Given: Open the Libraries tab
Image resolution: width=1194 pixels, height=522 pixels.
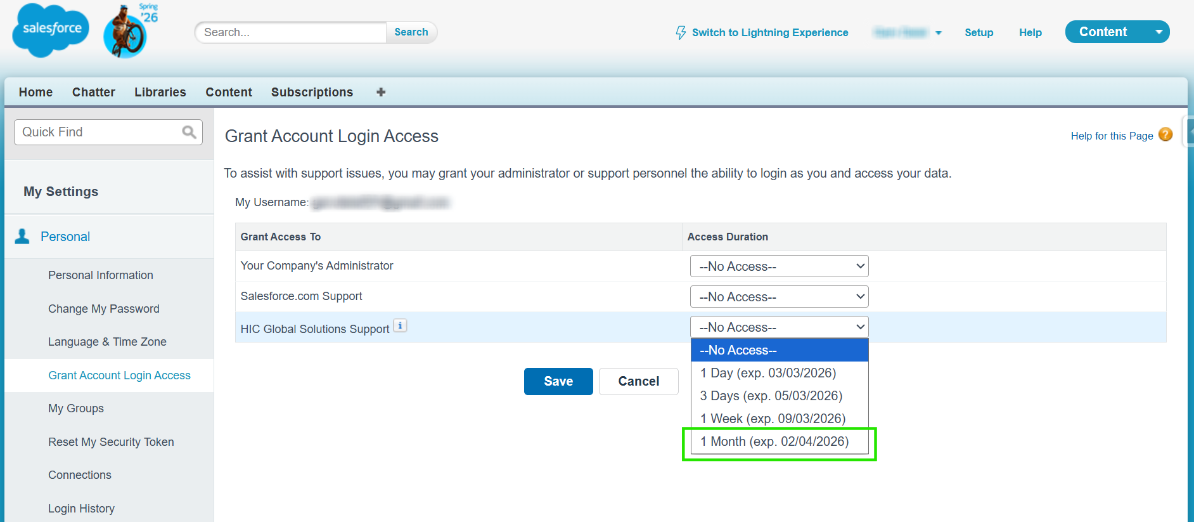Looking at the screenshot, I should click(x=160, y=92).
